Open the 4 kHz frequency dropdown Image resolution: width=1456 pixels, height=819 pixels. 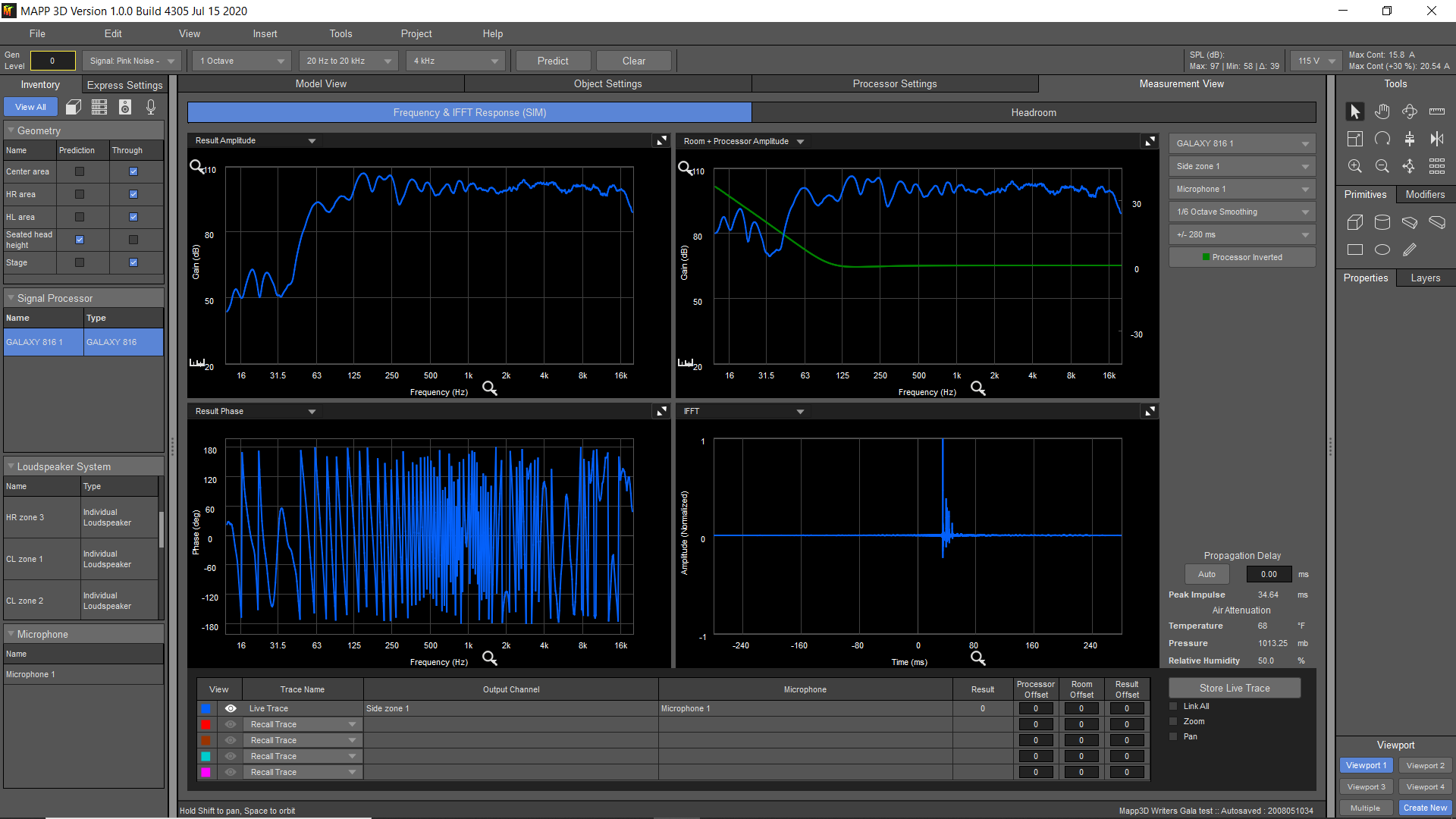[455, 61]
